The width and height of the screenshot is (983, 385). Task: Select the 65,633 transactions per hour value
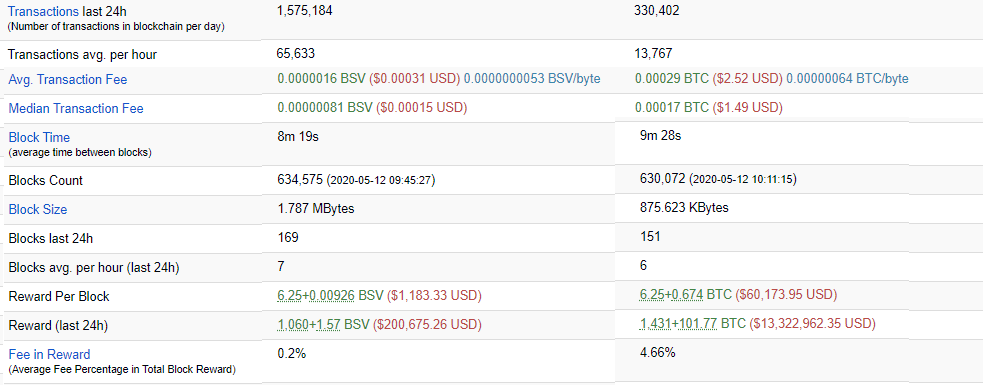pos(295,54)
